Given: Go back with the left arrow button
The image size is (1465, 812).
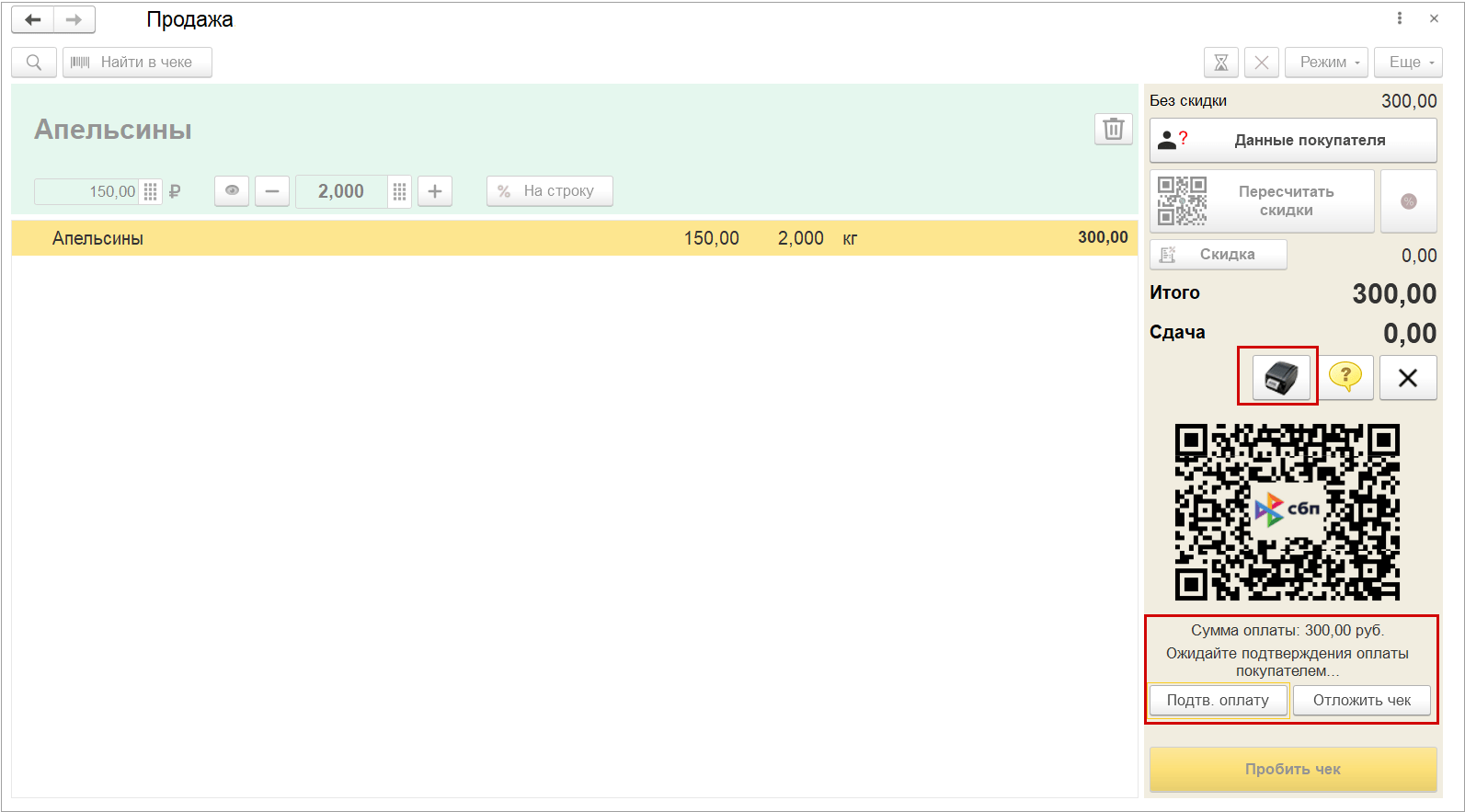Looking at the screenshot, I should pos(33,19).
